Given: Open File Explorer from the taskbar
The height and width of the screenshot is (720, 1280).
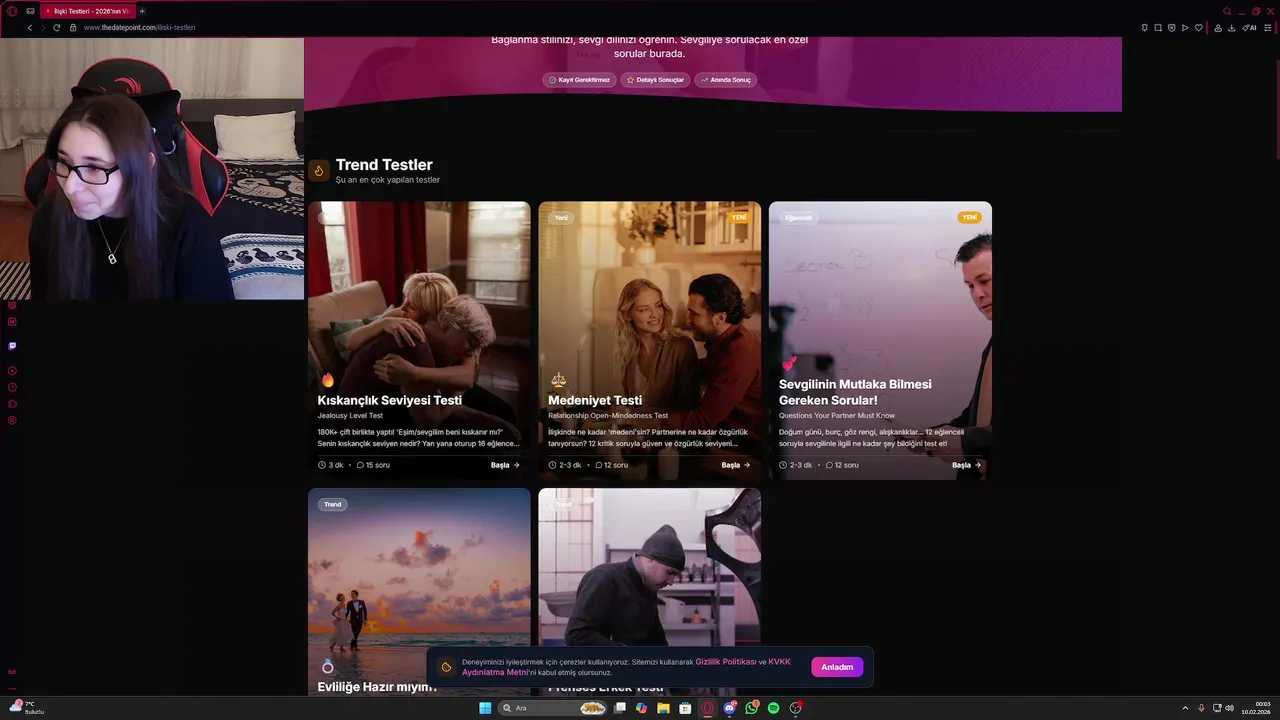Looking at the screenshot, I should coord(663,708).
